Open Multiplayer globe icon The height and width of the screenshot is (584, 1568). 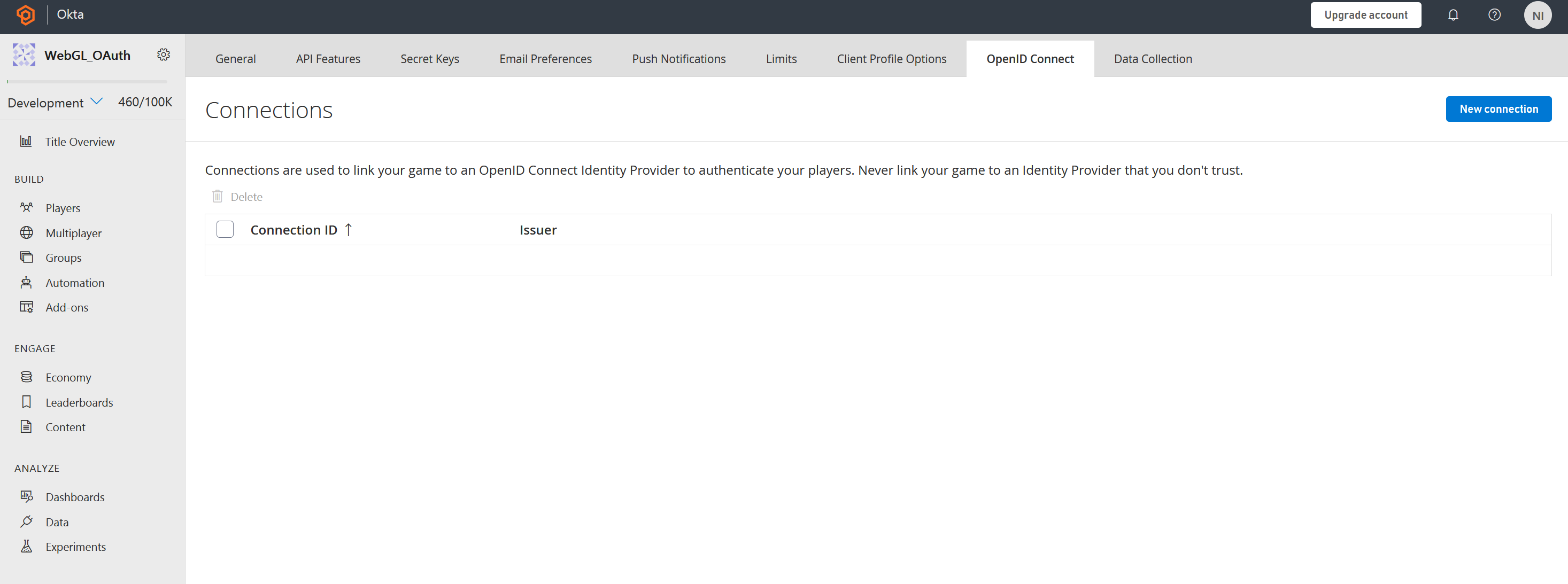(26, 233)
